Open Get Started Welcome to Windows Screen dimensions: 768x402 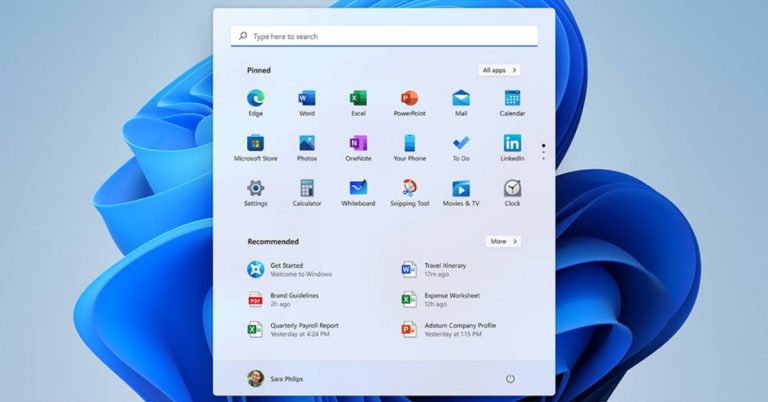(289, 270)
